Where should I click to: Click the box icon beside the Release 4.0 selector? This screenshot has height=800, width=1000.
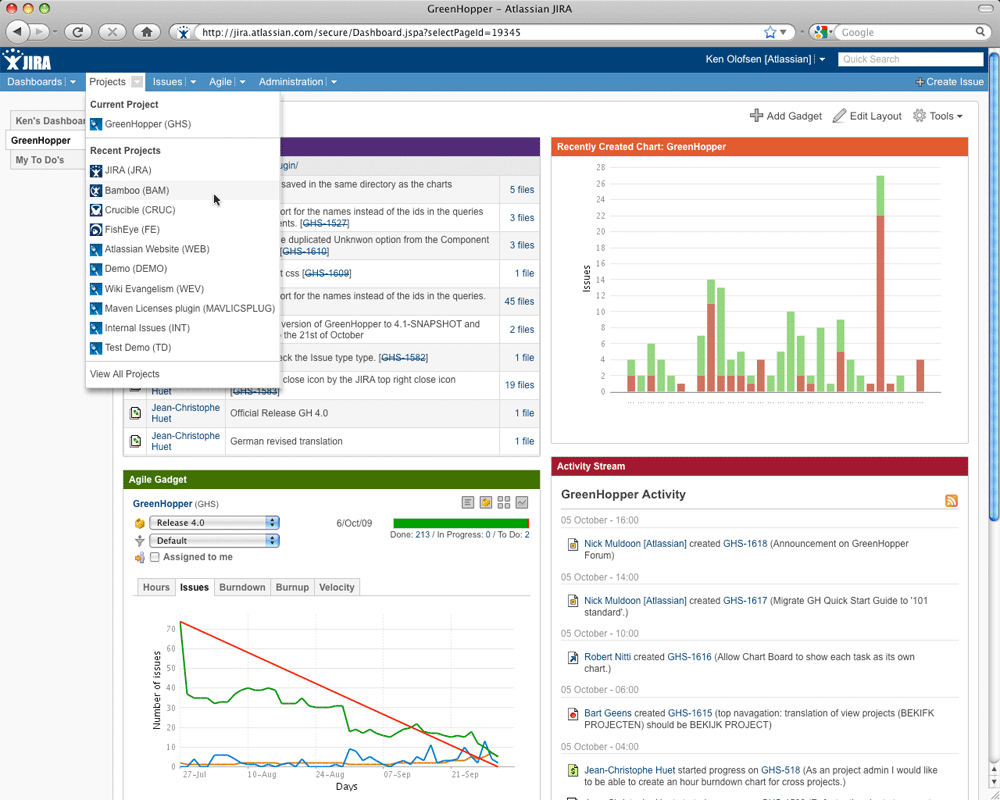coord(140,523)
